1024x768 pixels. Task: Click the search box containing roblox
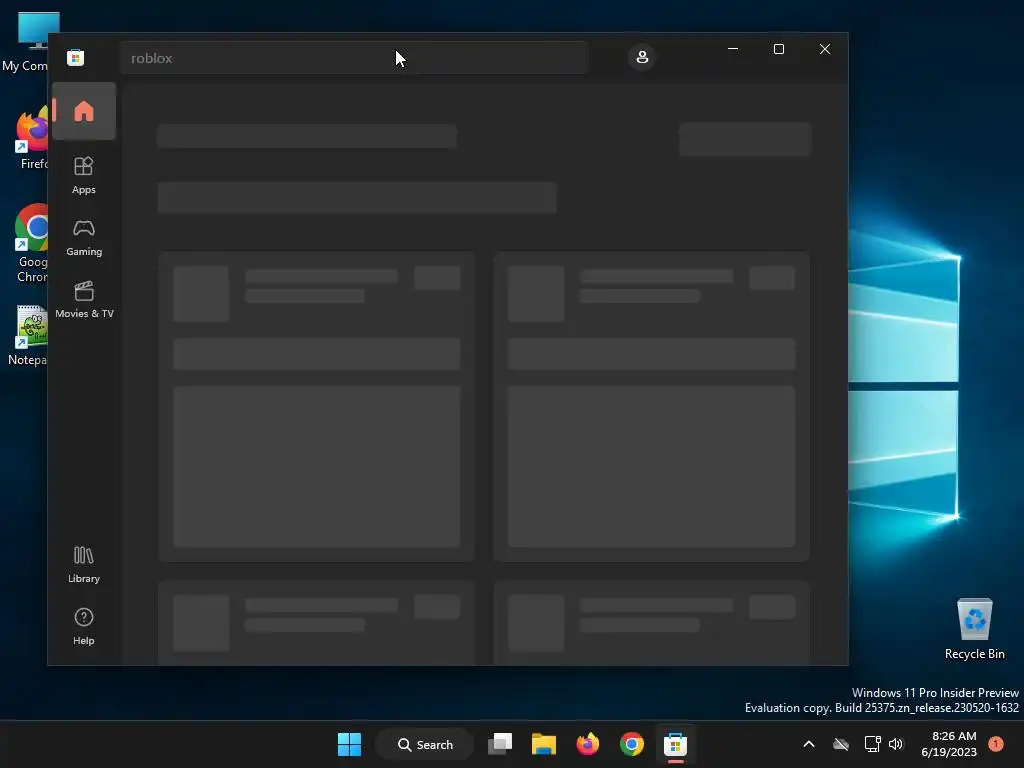pos(353,58)
